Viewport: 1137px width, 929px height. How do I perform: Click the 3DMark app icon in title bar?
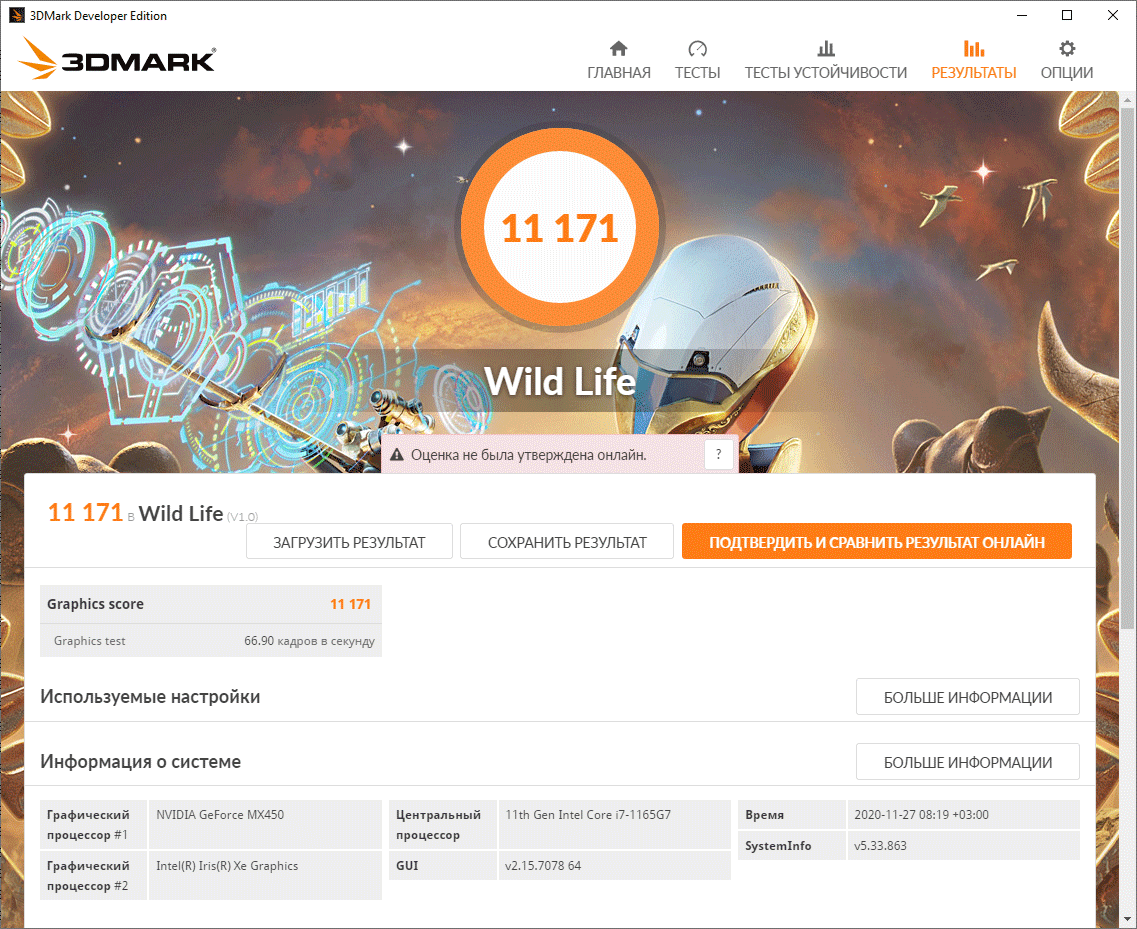click(16, 15)
